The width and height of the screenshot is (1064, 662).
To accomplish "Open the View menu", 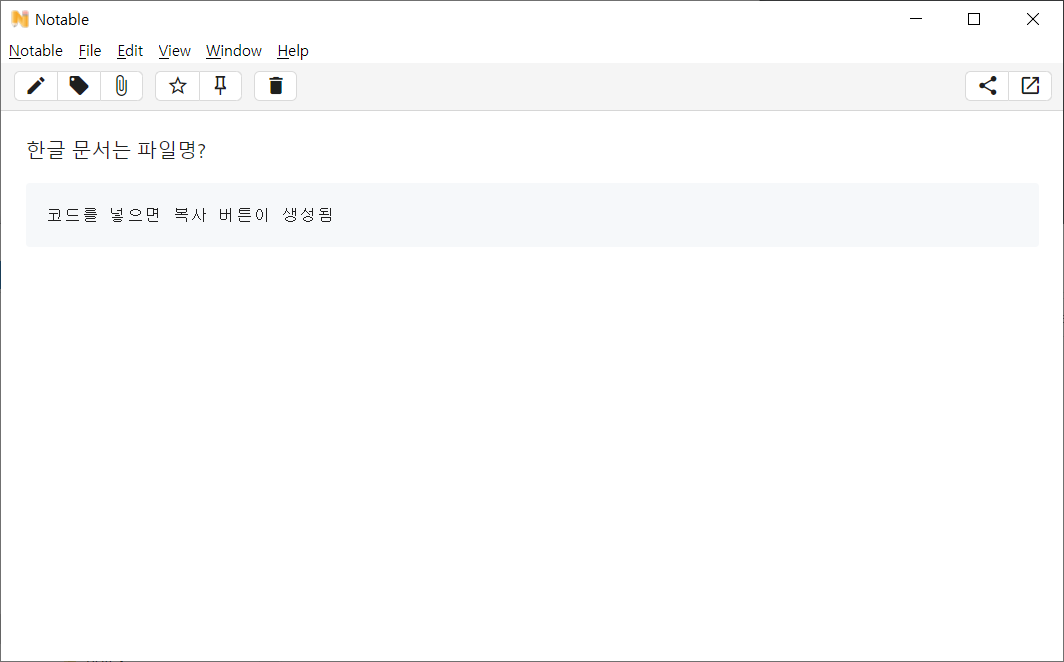I will coord(174,51).
